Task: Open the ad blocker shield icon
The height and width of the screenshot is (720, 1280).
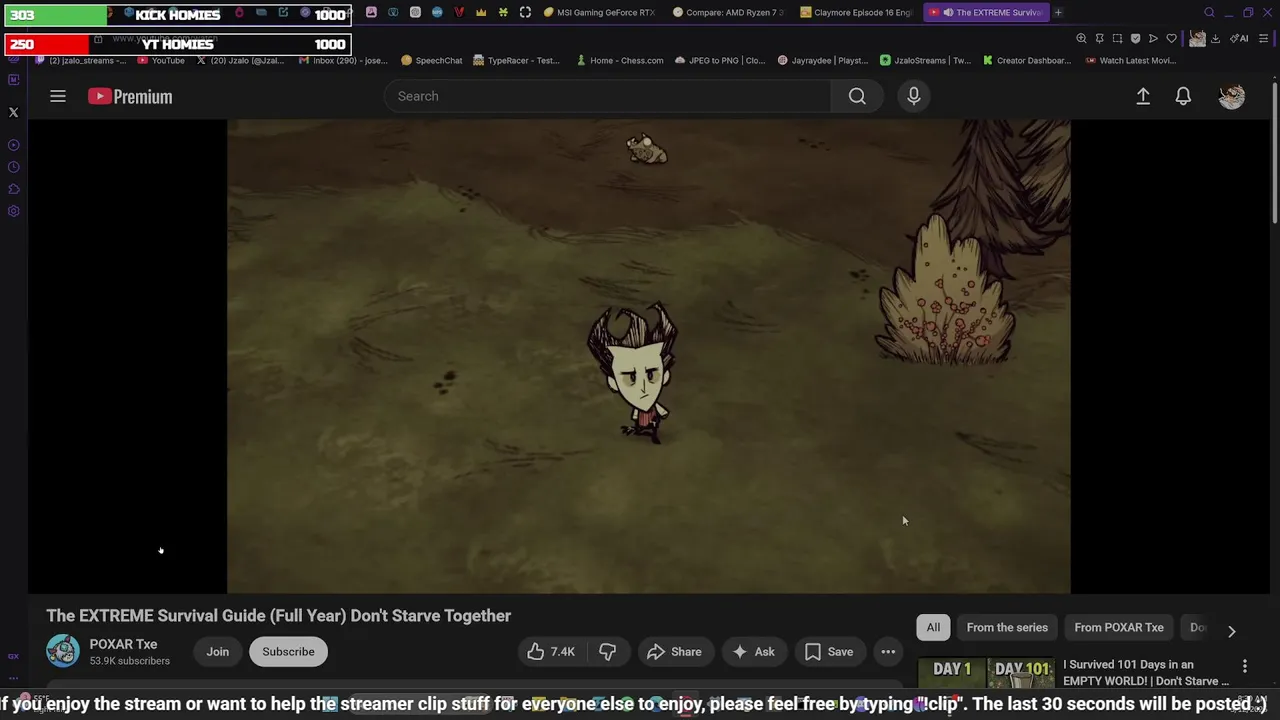Action: (x=1135, y=38)
